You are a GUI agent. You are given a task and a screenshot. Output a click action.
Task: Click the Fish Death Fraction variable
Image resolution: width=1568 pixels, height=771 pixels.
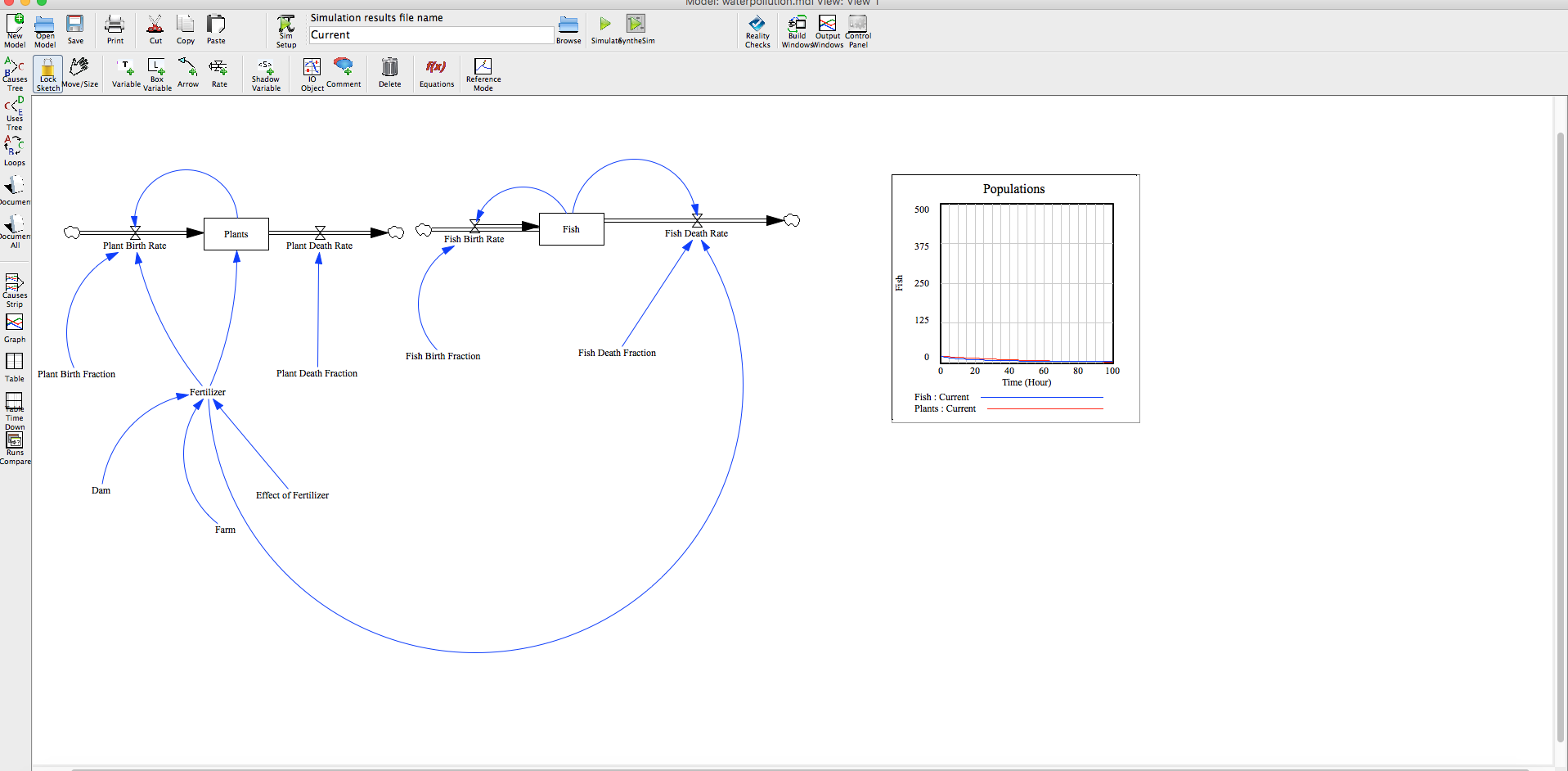point(618,353)
